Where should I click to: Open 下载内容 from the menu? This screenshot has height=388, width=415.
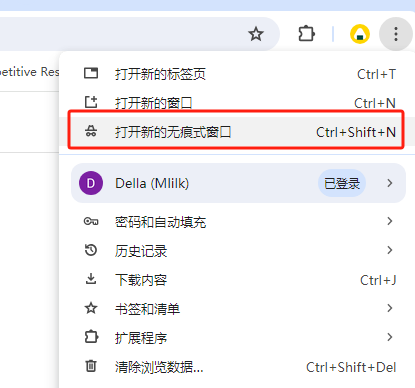point(237,280)
